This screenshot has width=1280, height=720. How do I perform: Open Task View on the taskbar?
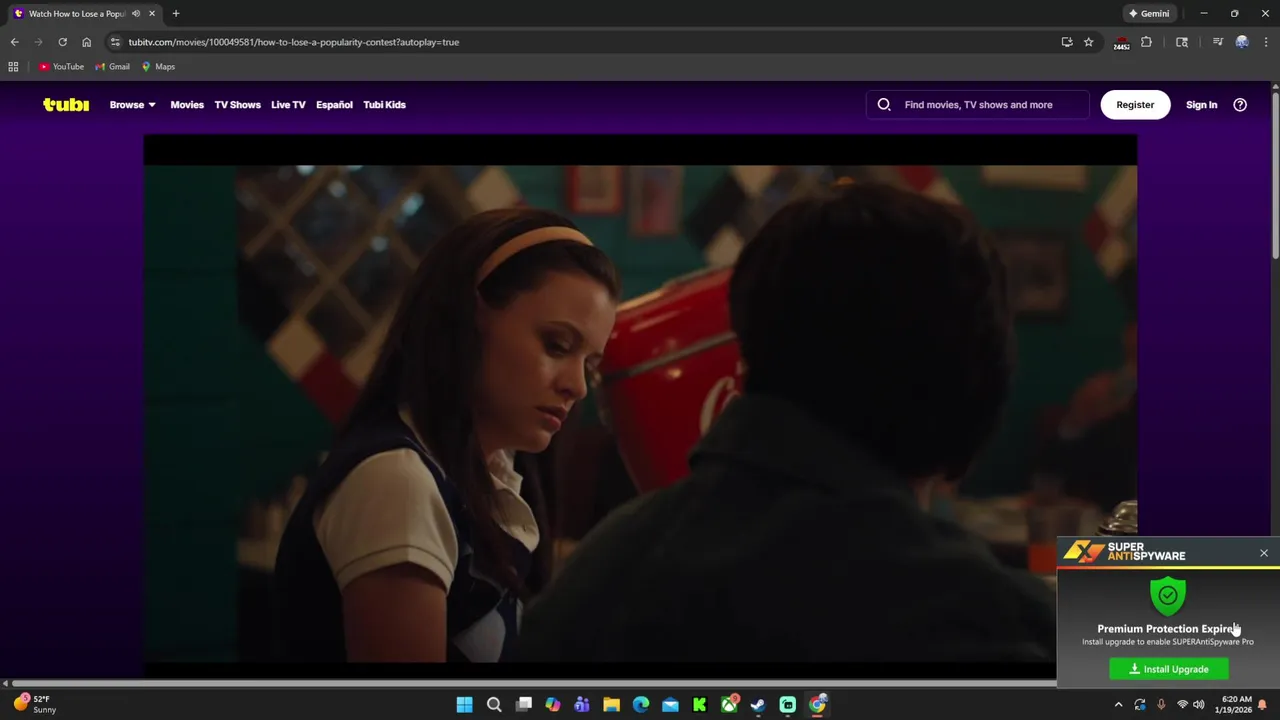point(523,704)
